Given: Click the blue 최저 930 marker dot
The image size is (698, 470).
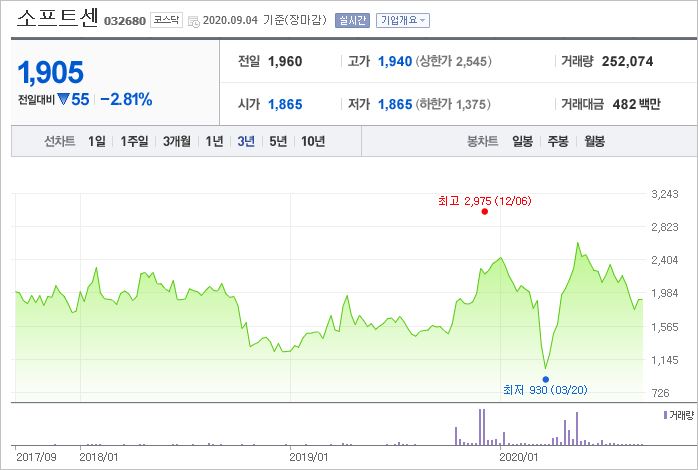Looking at the screenshot, I should pos(546,380).
